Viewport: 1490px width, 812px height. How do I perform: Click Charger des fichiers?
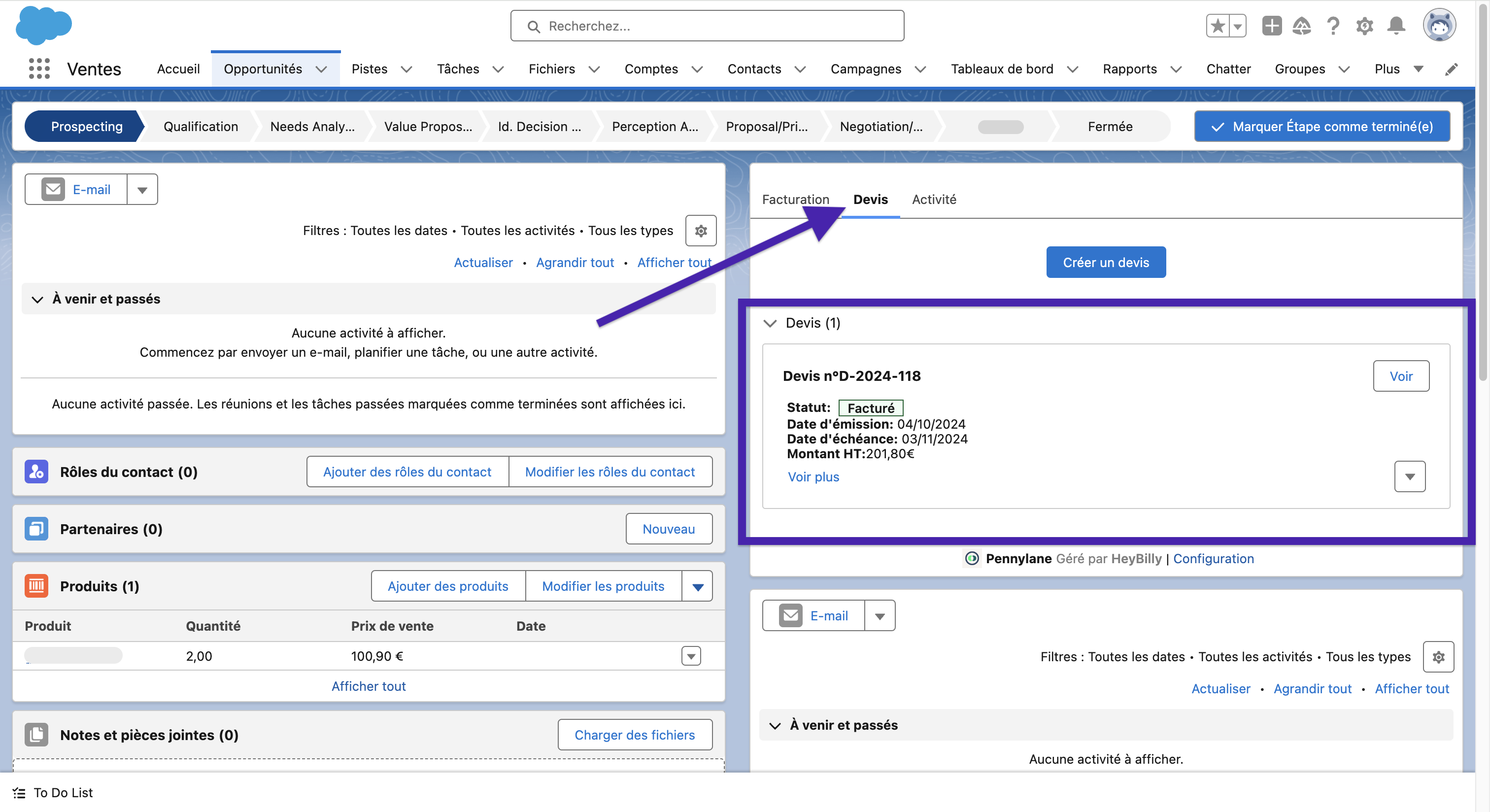click(x=635, y=735)
